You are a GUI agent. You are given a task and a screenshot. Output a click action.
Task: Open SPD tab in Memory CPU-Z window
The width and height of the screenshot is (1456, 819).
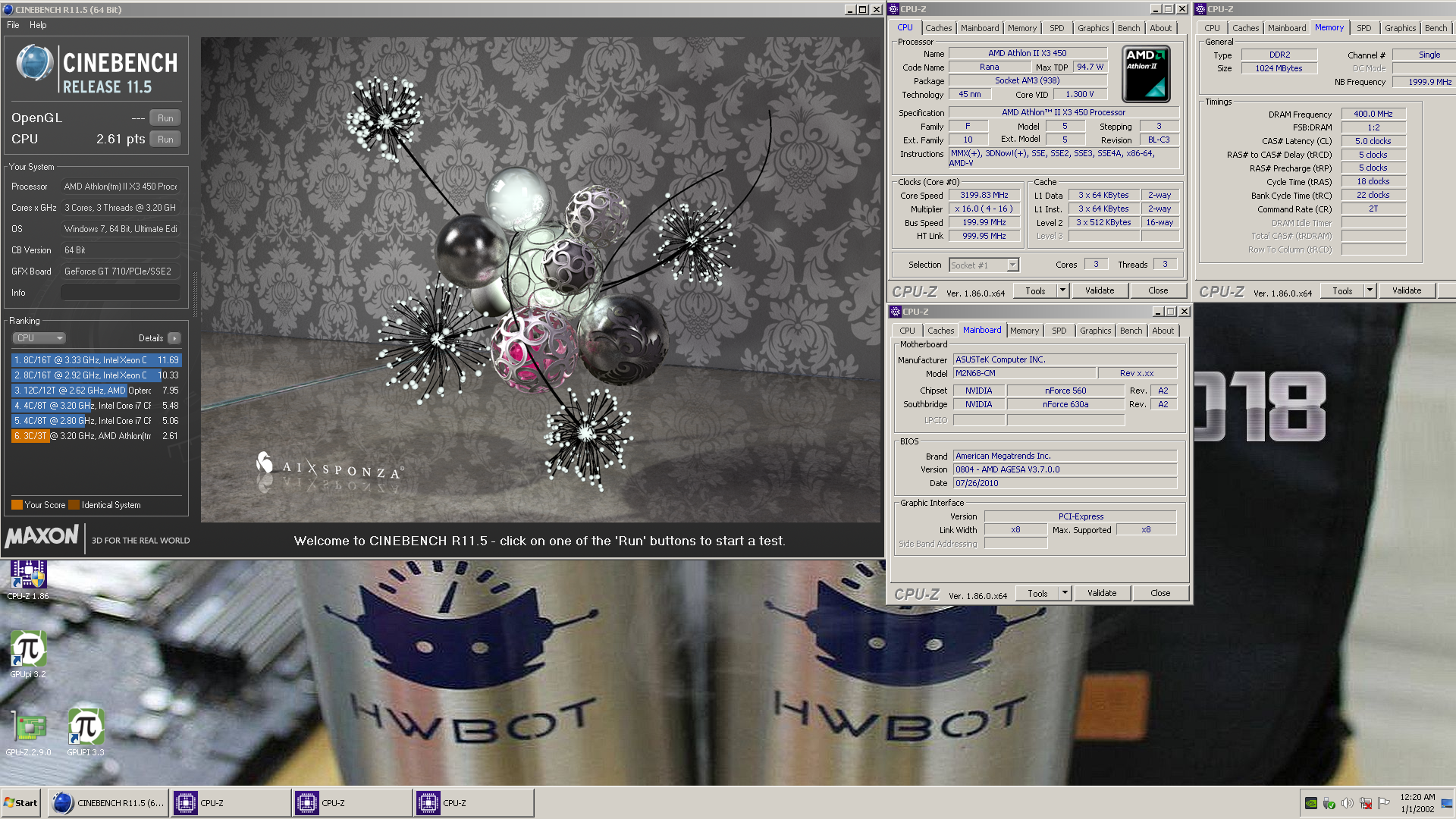(x=1363, y=28)
